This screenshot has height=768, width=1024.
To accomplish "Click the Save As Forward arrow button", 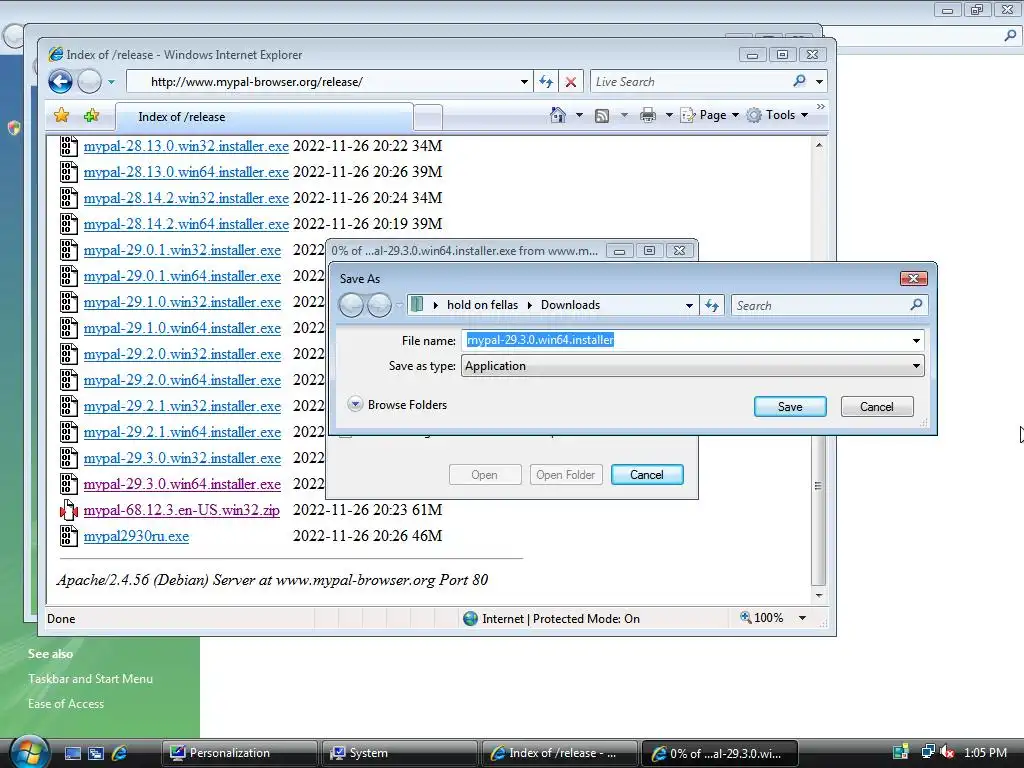I will tap(379, 305).
